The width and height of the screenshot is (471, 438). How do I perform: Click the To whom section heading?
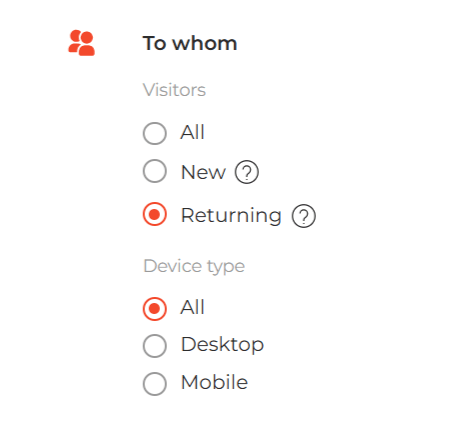(190, 43)
